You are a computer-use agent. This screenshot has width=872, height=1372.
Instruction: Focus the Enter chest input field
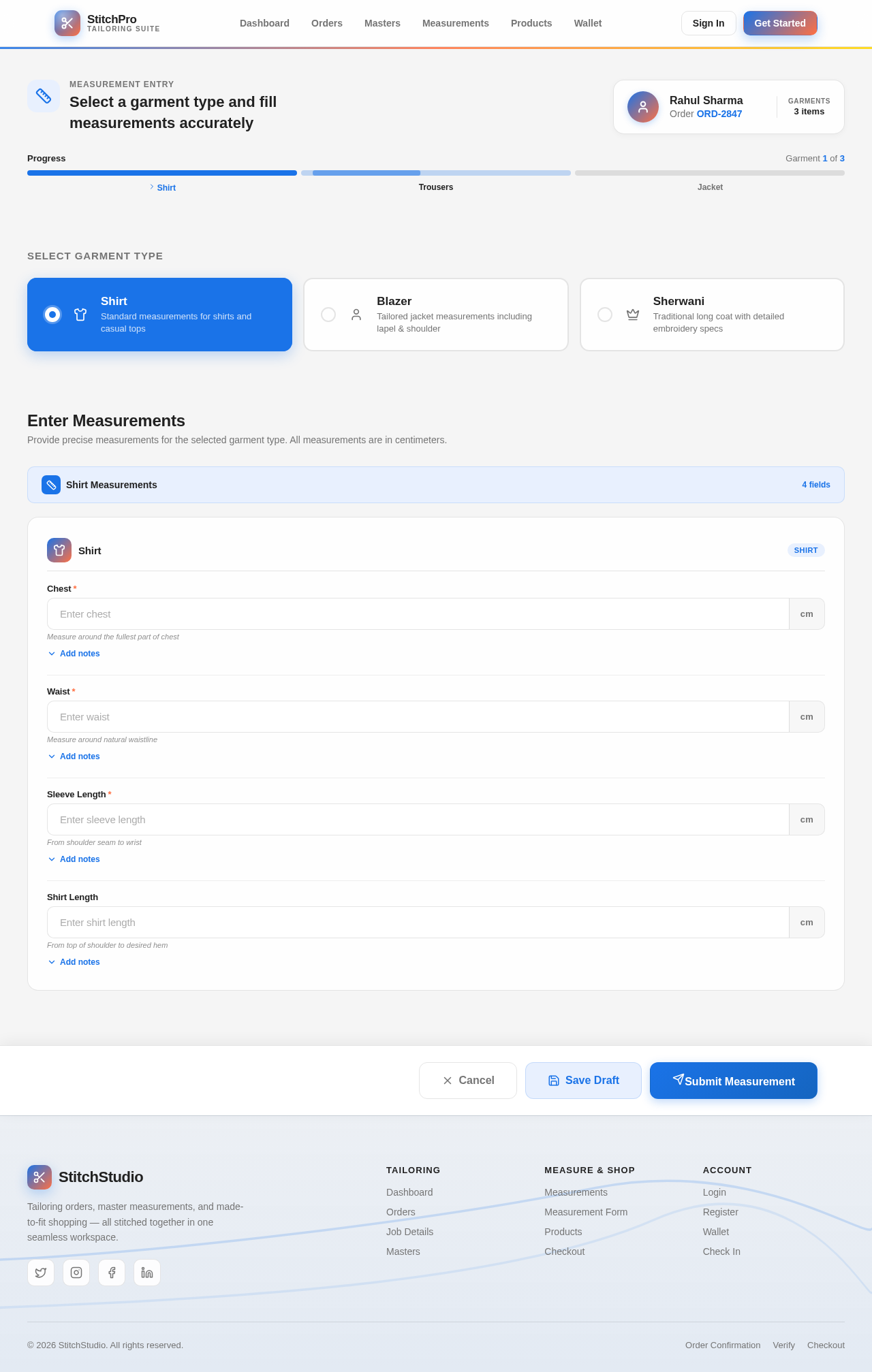tap(418, 614)
